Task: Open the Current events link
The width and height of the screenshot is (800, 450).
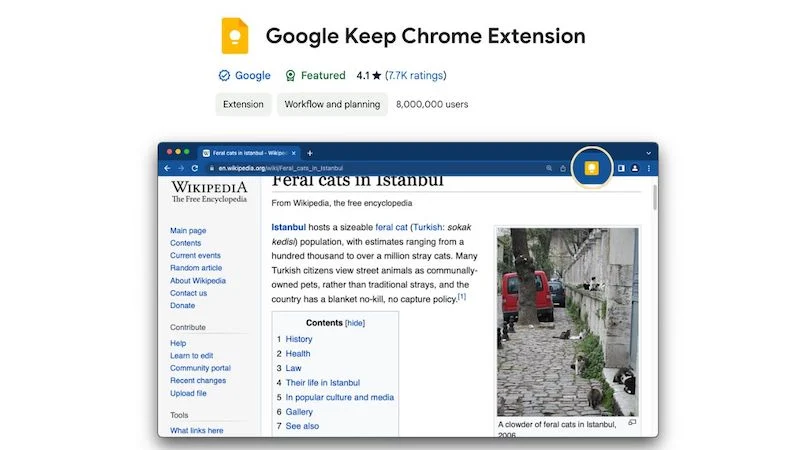Action: pos(195,255)
